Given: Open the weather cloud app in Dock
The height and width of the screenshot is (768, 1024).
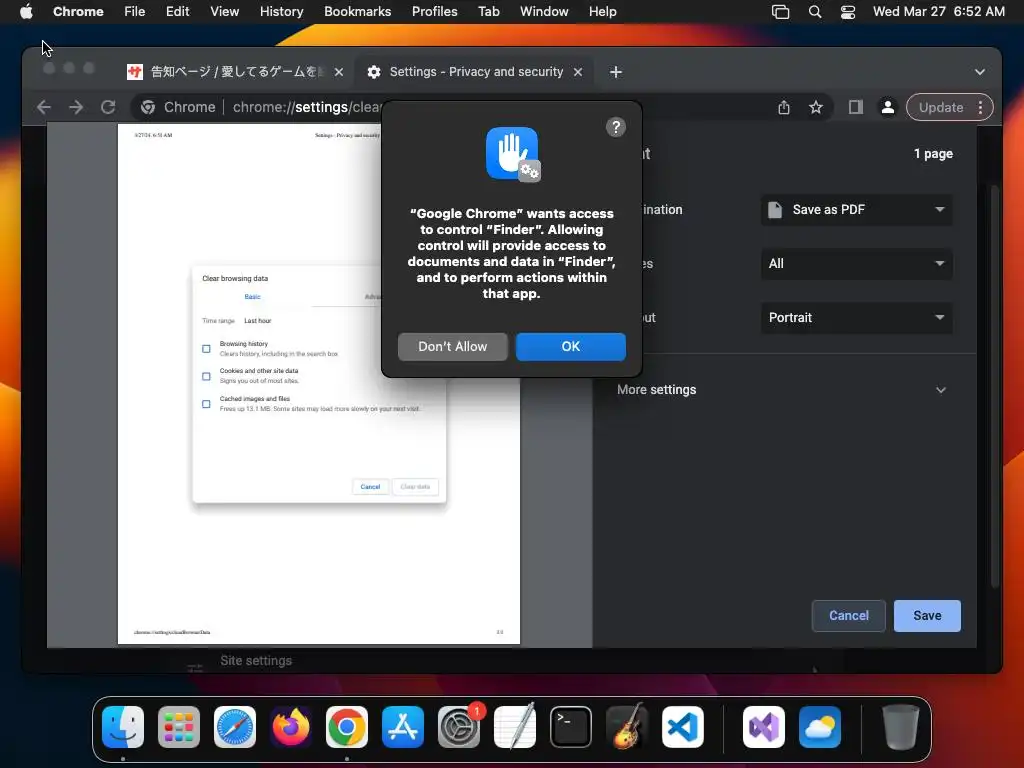Looking at the screenshot, I should pyautogui.click(x=820, y=727).
